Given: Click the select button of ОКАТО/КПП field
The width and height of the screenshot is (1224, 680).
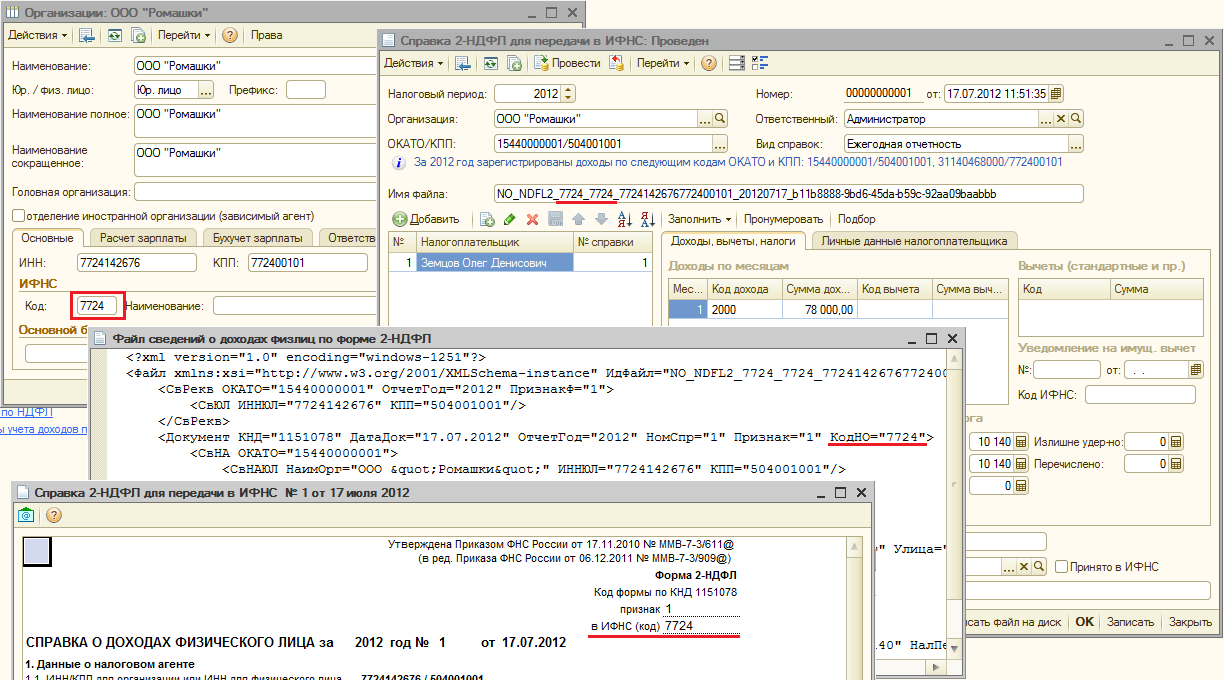Looking at the screenshot, I should click(x=719, y=143).
